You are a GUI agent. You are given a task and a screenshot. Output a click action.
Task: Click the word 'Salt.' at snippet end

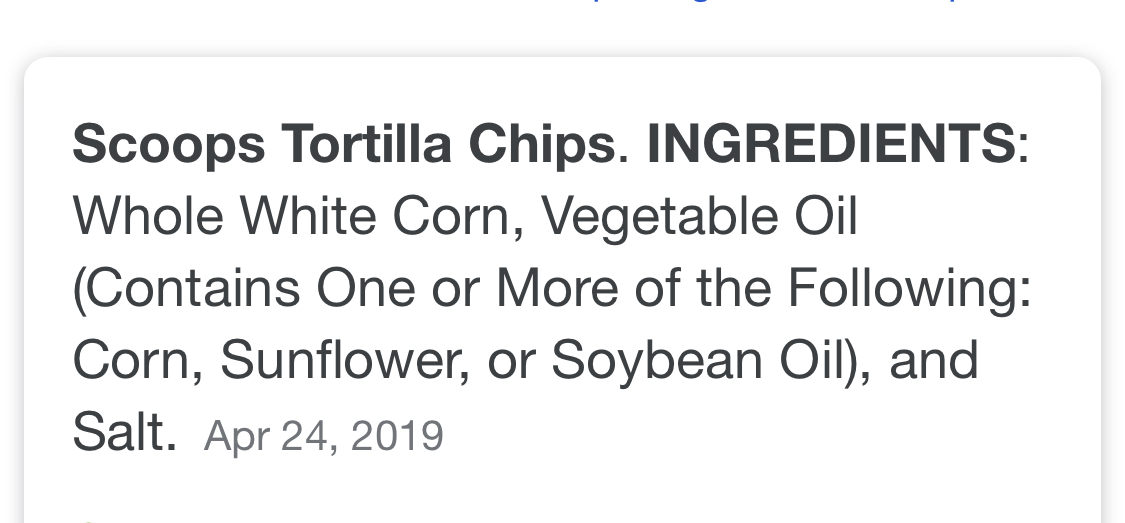[x=125, y=432]
